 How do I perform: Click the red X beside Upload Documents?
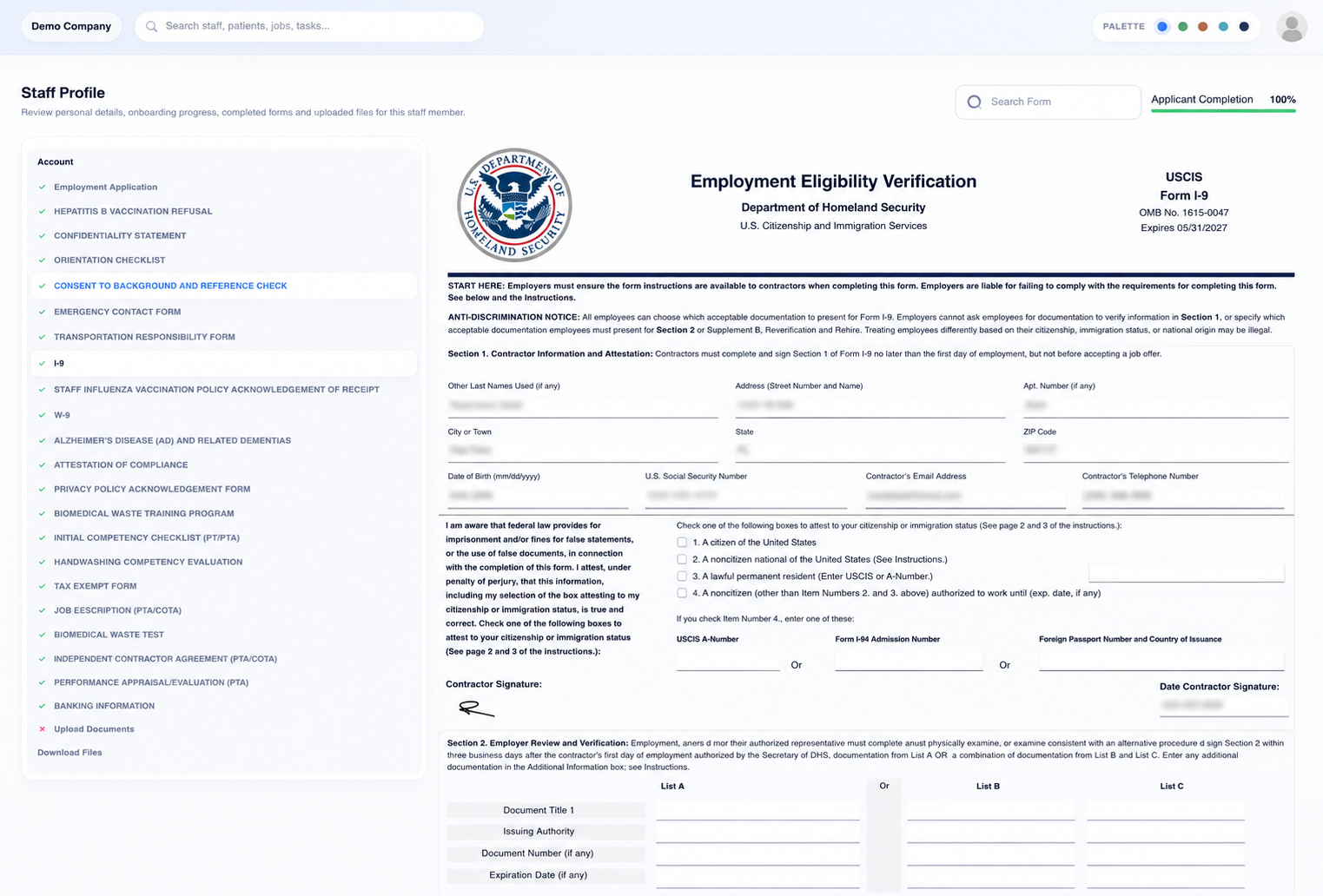point(42,729)
